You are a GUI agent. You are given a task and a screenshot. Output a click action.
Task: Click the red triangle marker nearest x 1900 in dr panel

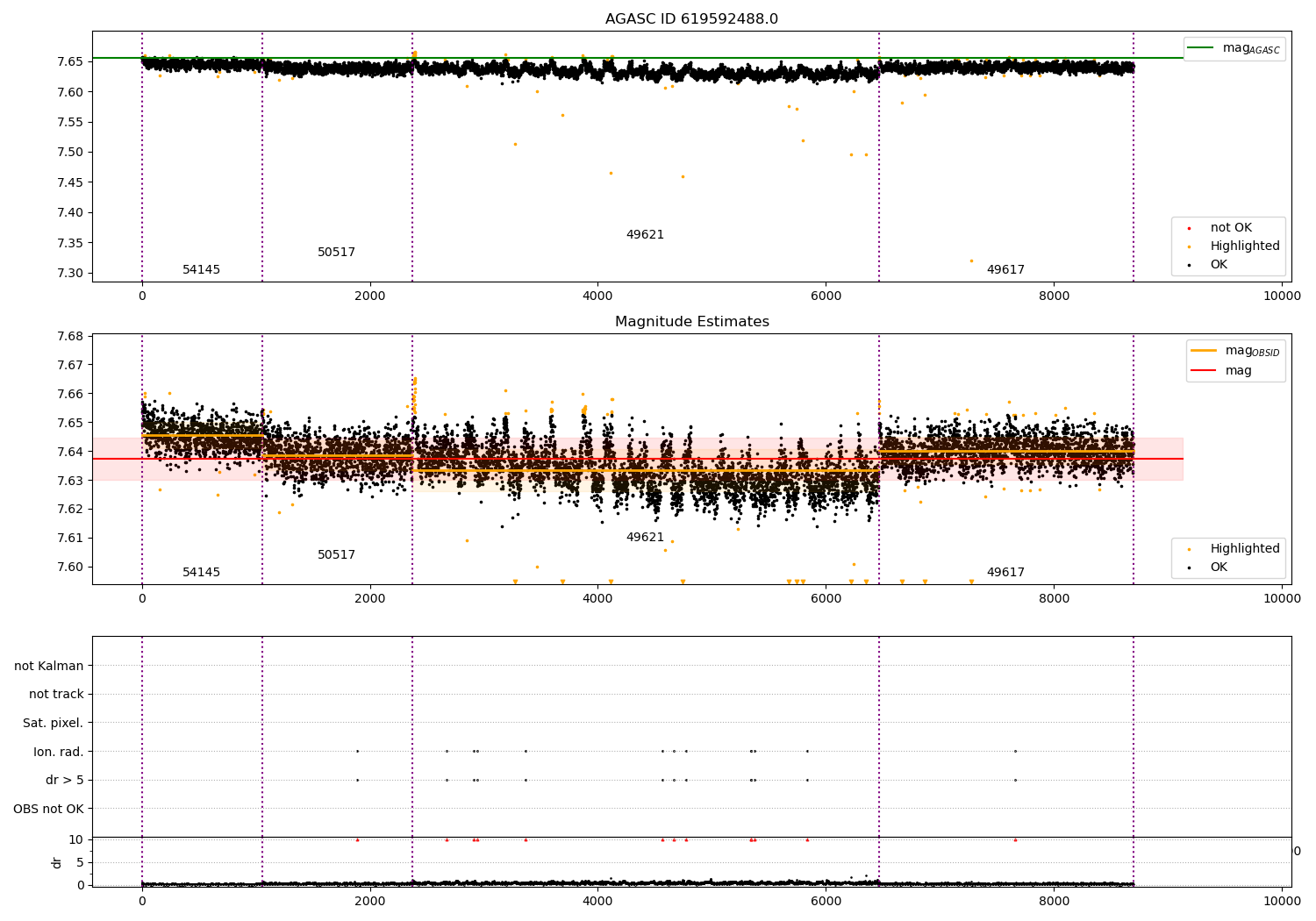[x=357, y=839]
